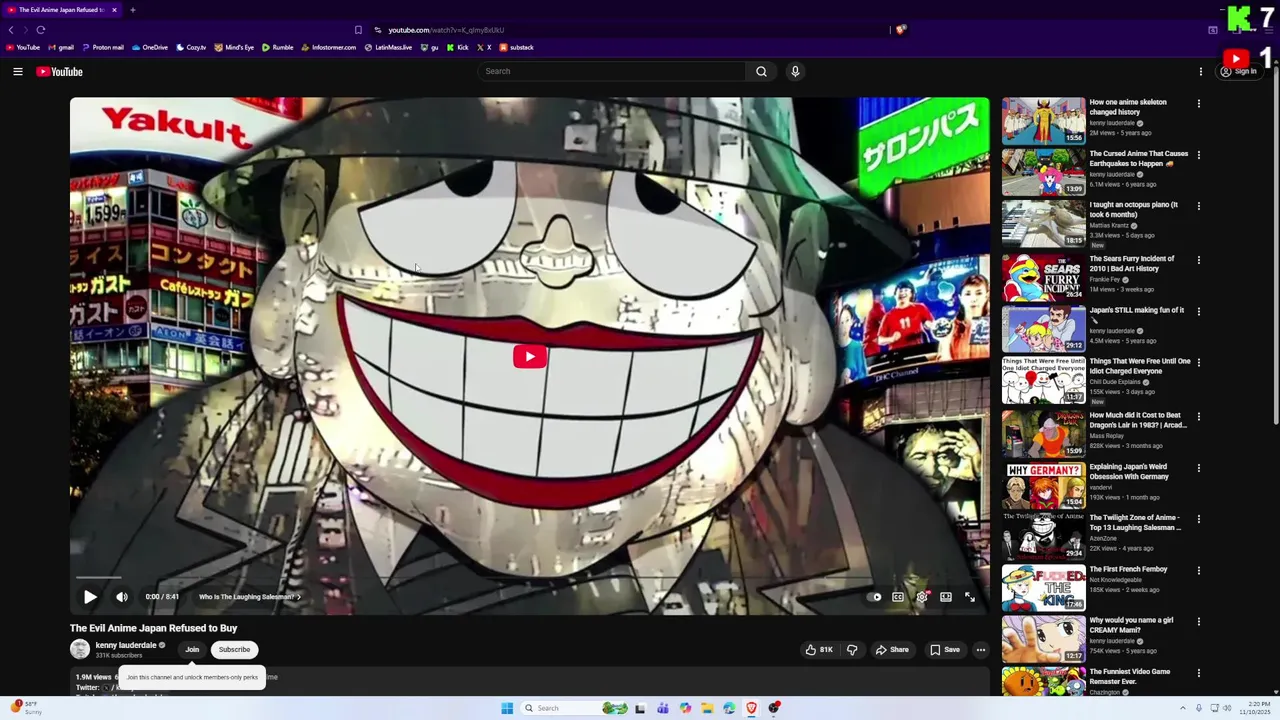Click the Join button
1280x720 pixels.
pyautogui.click(x=192, y=650)
